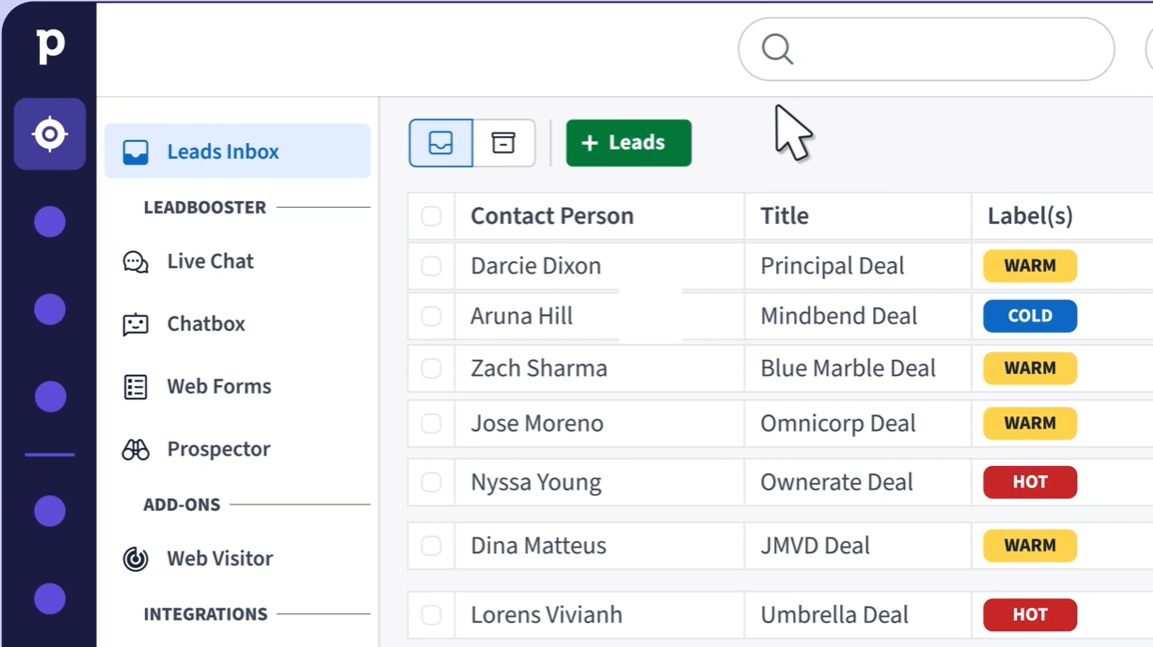The image size is (1153, 647).
Task: Switch to archive view button
Action: click(x=504, y=143)
